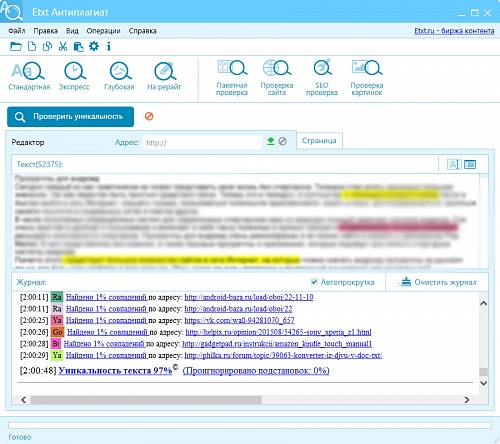Image resolution: width=500 pixels, height=444 pixels.
Task: Show program info via the i icon
Action: pos(109,46)
